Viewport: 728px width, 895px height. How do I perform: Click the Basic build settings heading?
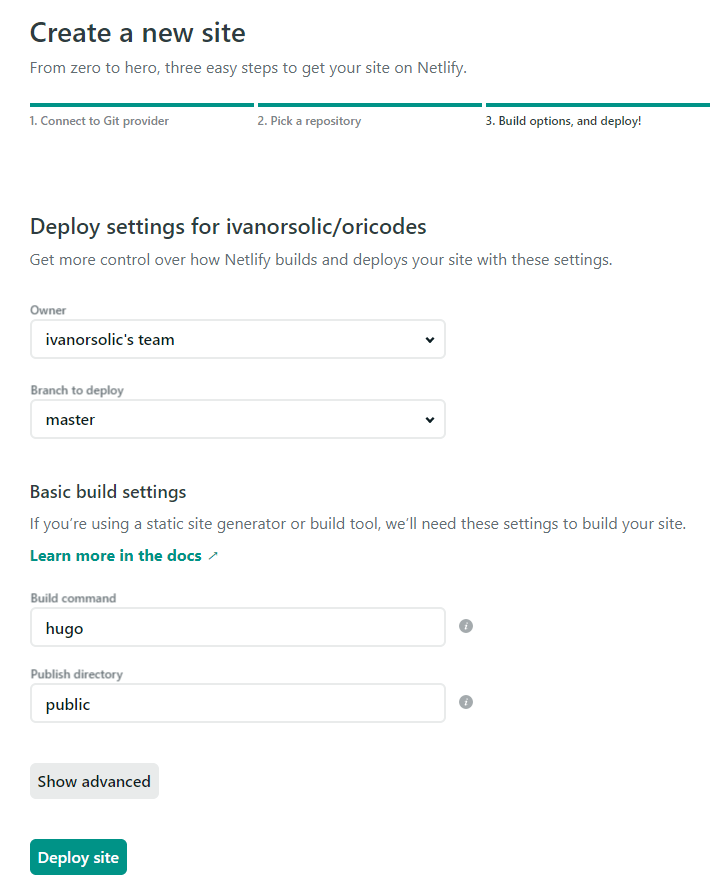[x=108, y=492]
